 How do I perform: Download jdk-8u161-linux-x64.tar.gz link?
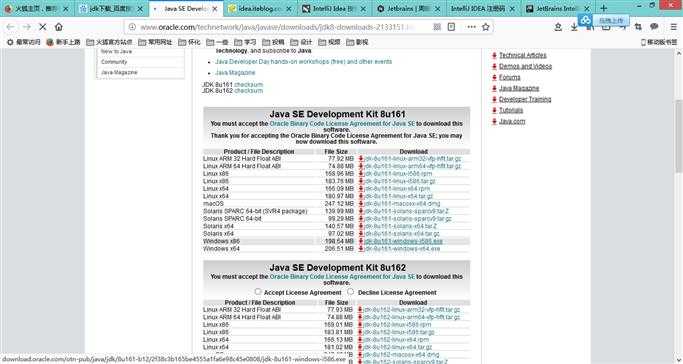coord(399,196)
